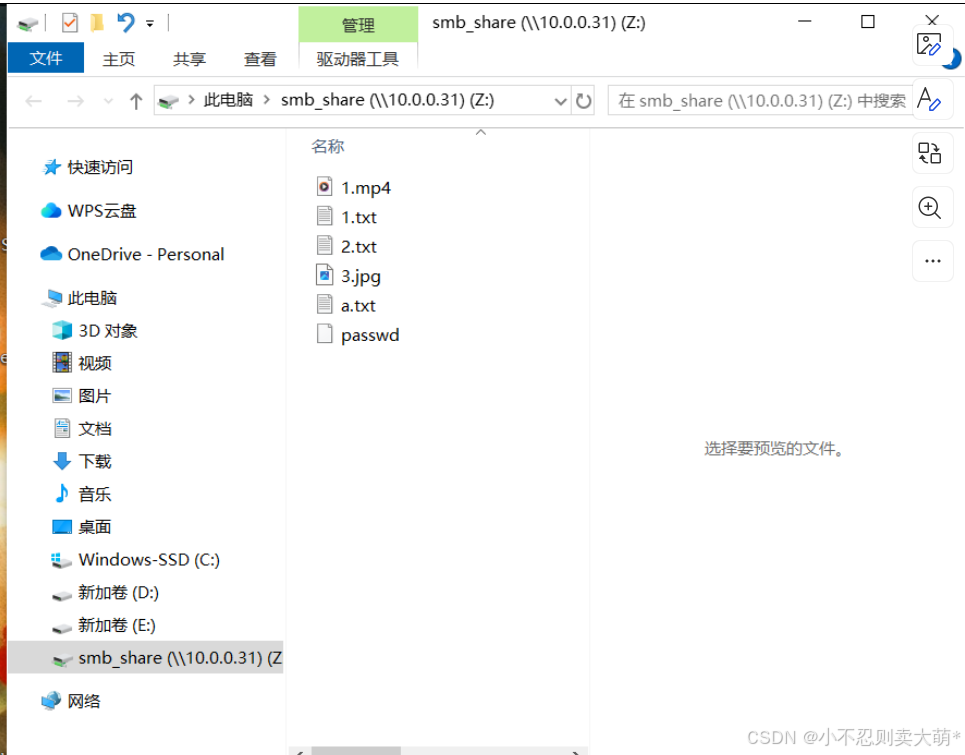Open the recent locations dropdown arrow
The image size is (965, 755).
108,101
